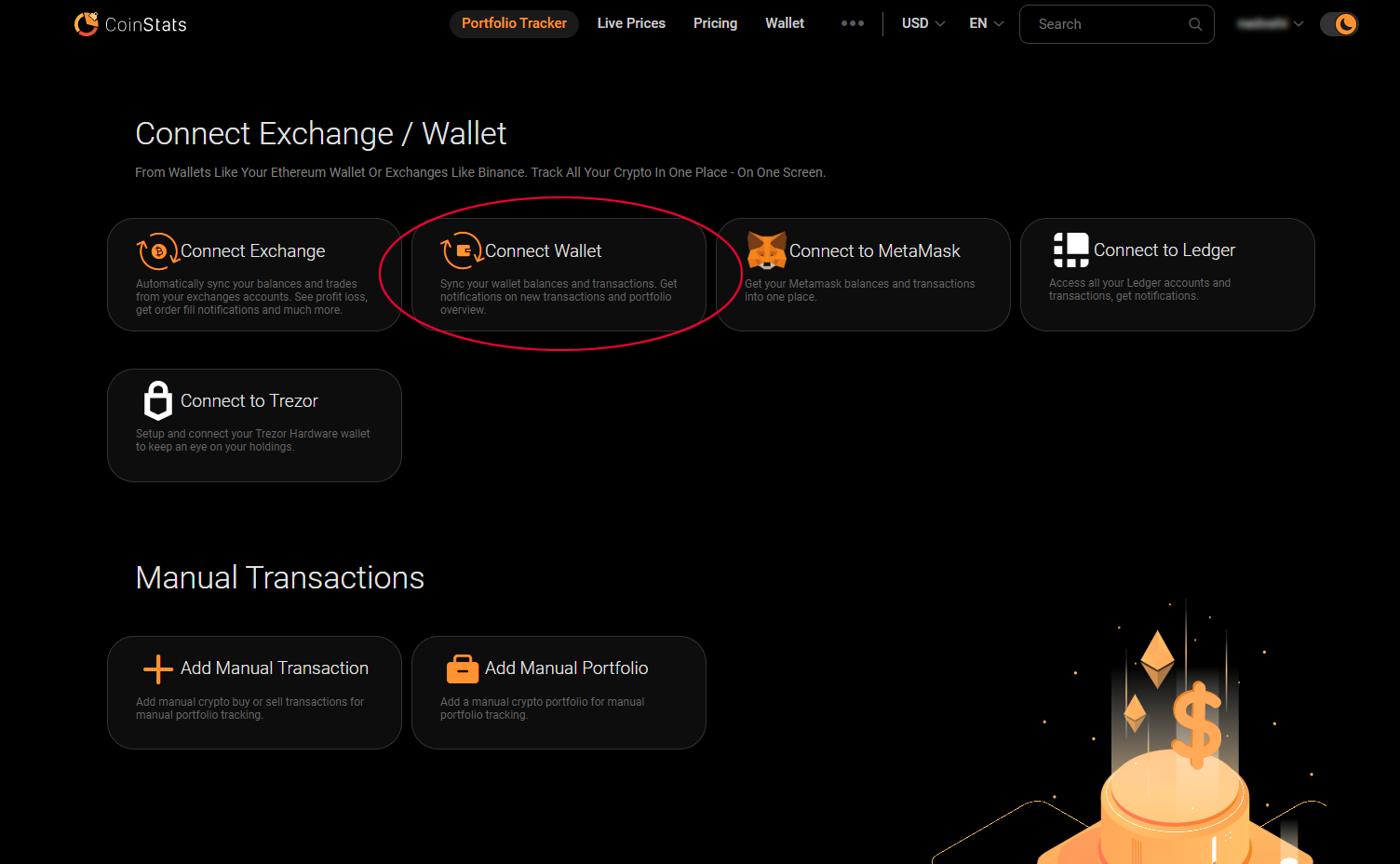The image size is (1400, 864).
Task: Toggle the dark mode switch
Action: (x=1339, y=24)
